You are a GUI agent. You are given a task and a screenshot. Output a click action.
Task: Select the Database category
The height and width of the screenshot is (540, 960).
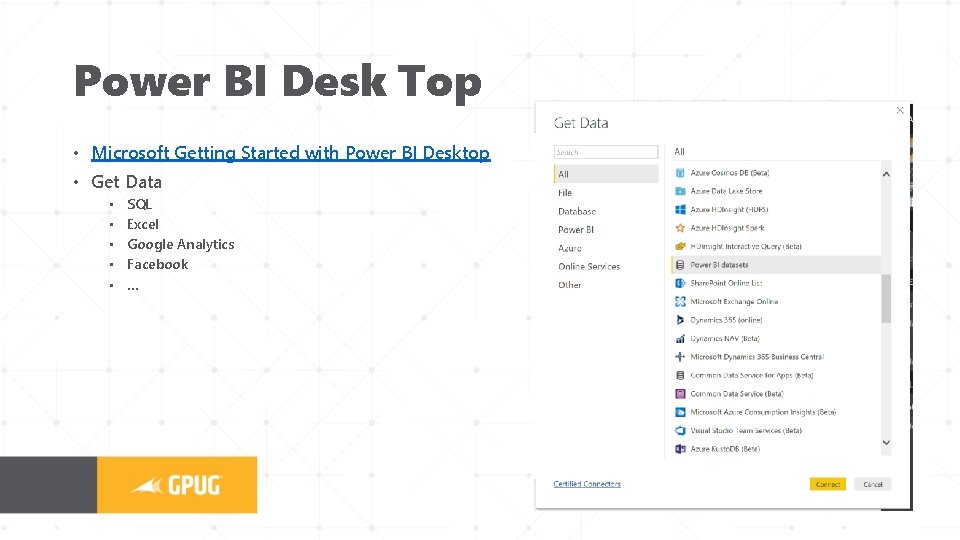(577, 211)
